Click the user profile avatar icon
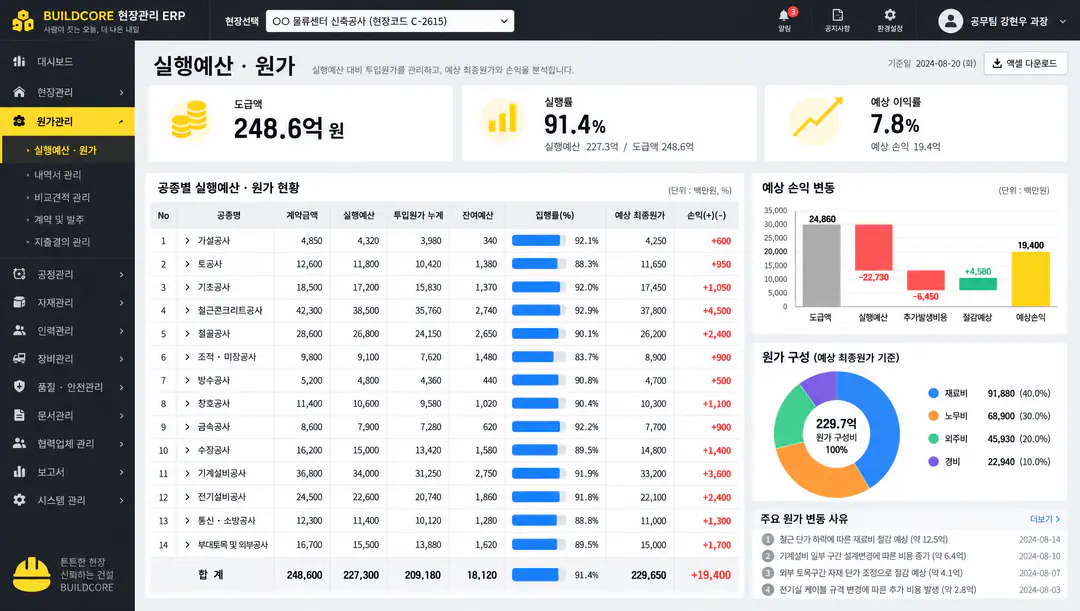This screenshot has height=611, width=1080. [x=950, y=21]
